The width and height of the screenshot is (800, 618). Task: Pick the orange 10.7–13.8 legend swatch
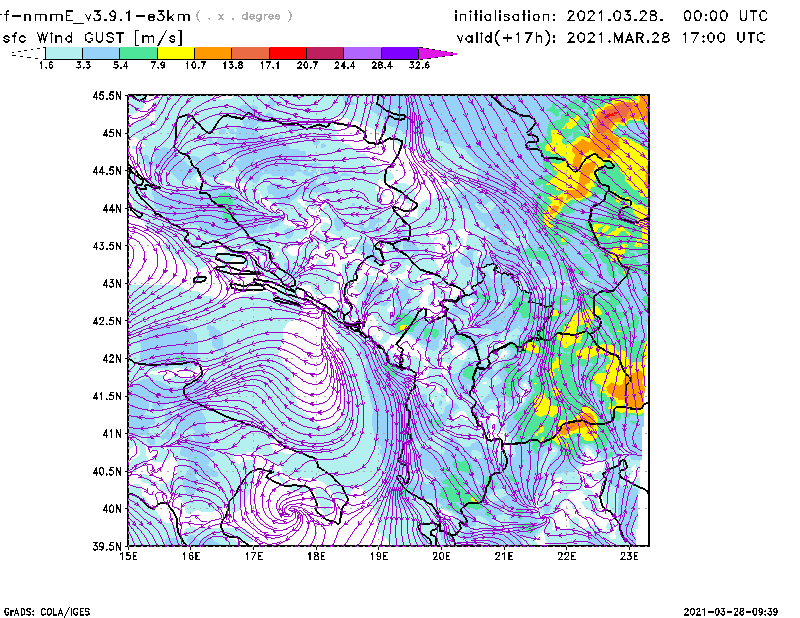pyautogui.click(x=213, y=53)
